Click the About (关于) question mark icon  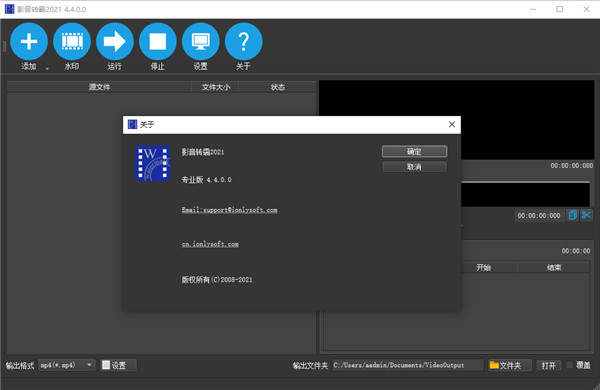(x=244, y=41)
